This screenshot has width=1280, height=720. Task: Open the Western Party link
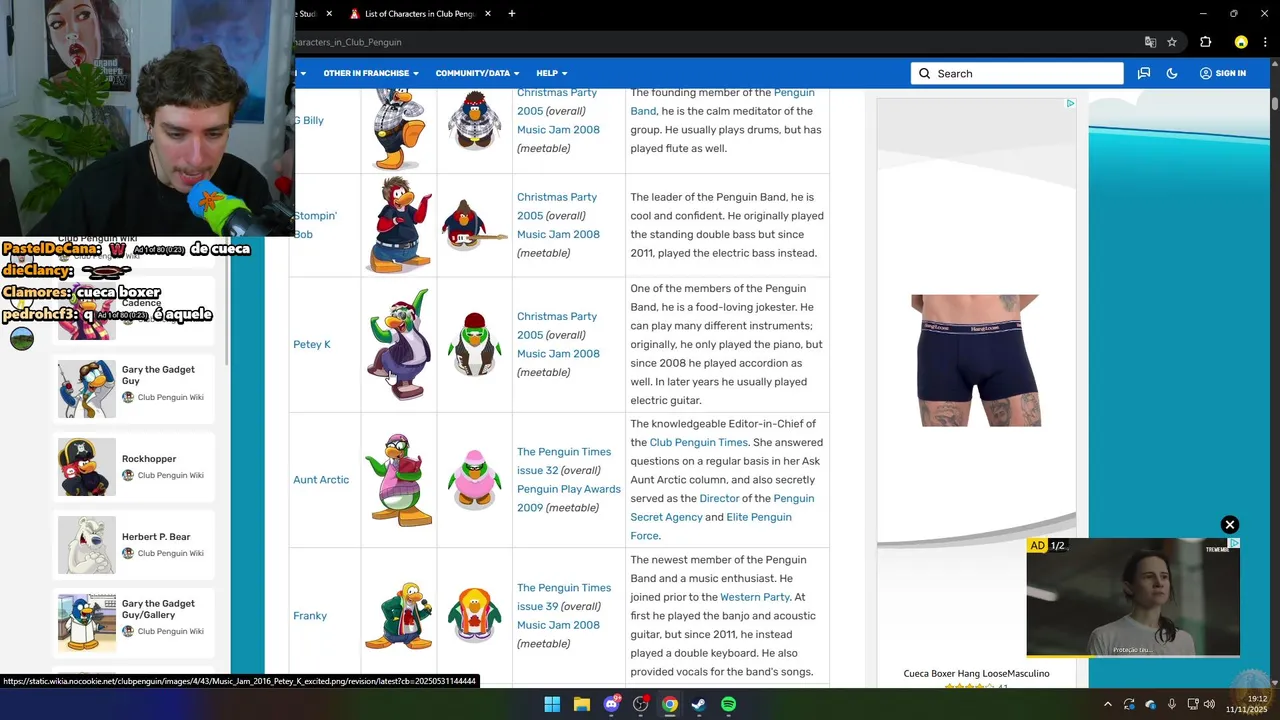click(x=755, y=597)
